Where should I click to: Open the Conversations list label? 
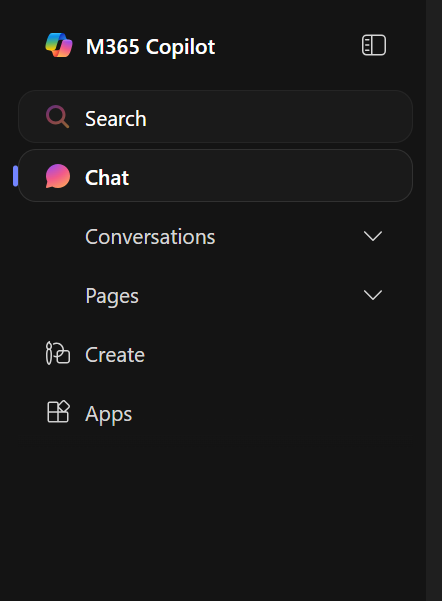(150, 236)
